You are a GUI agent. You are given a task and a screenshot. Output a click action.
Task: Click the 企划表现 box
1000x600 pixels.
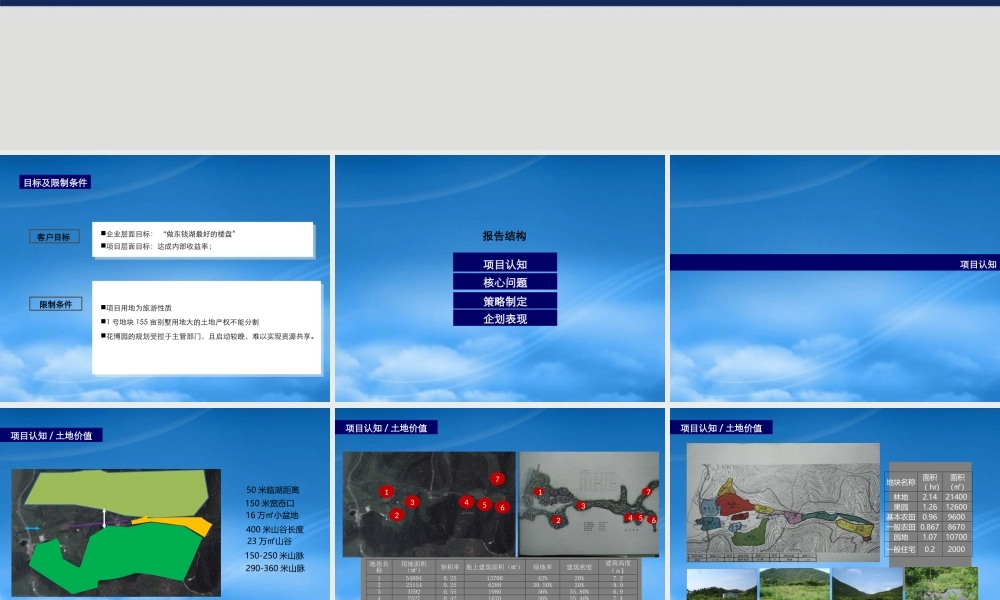coord(505,318)
